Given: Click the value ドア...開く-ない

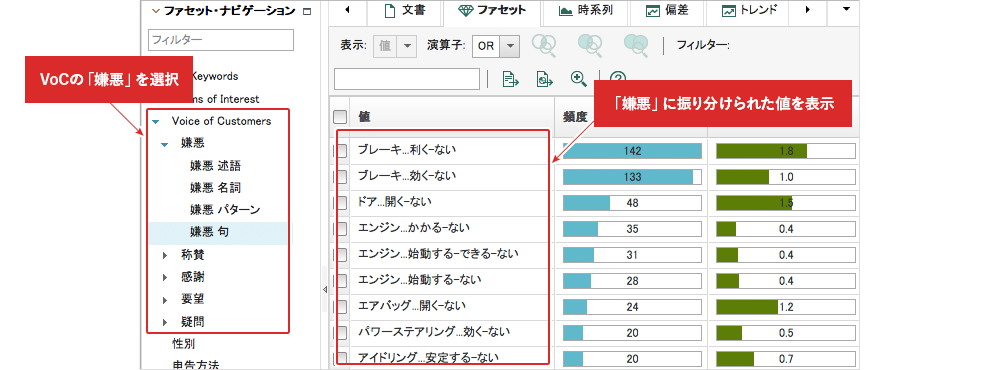Looking at the screenshot, I should tap(394, 202).
